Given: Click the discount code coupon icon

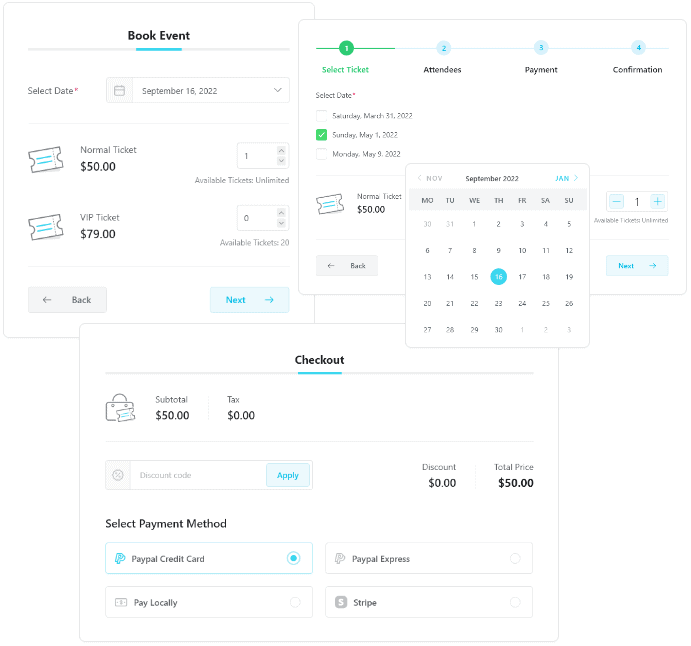Looking at the screenshot, I should pos(118,475).
